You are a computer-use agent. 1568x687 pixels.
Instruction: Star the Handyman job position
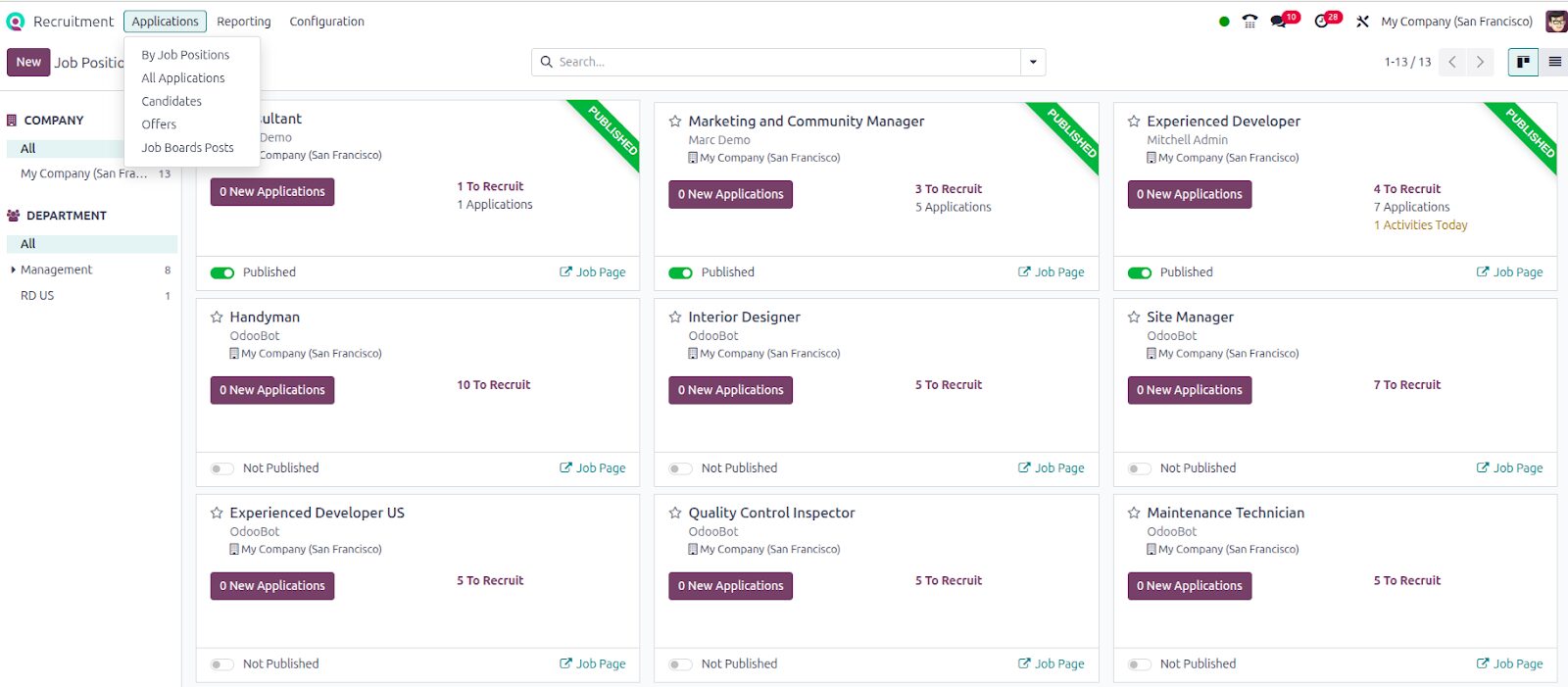217,318
